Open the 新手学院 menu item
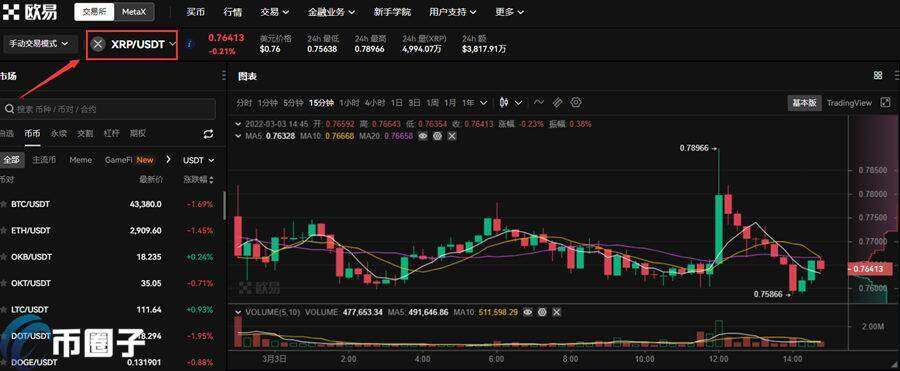 392,11
